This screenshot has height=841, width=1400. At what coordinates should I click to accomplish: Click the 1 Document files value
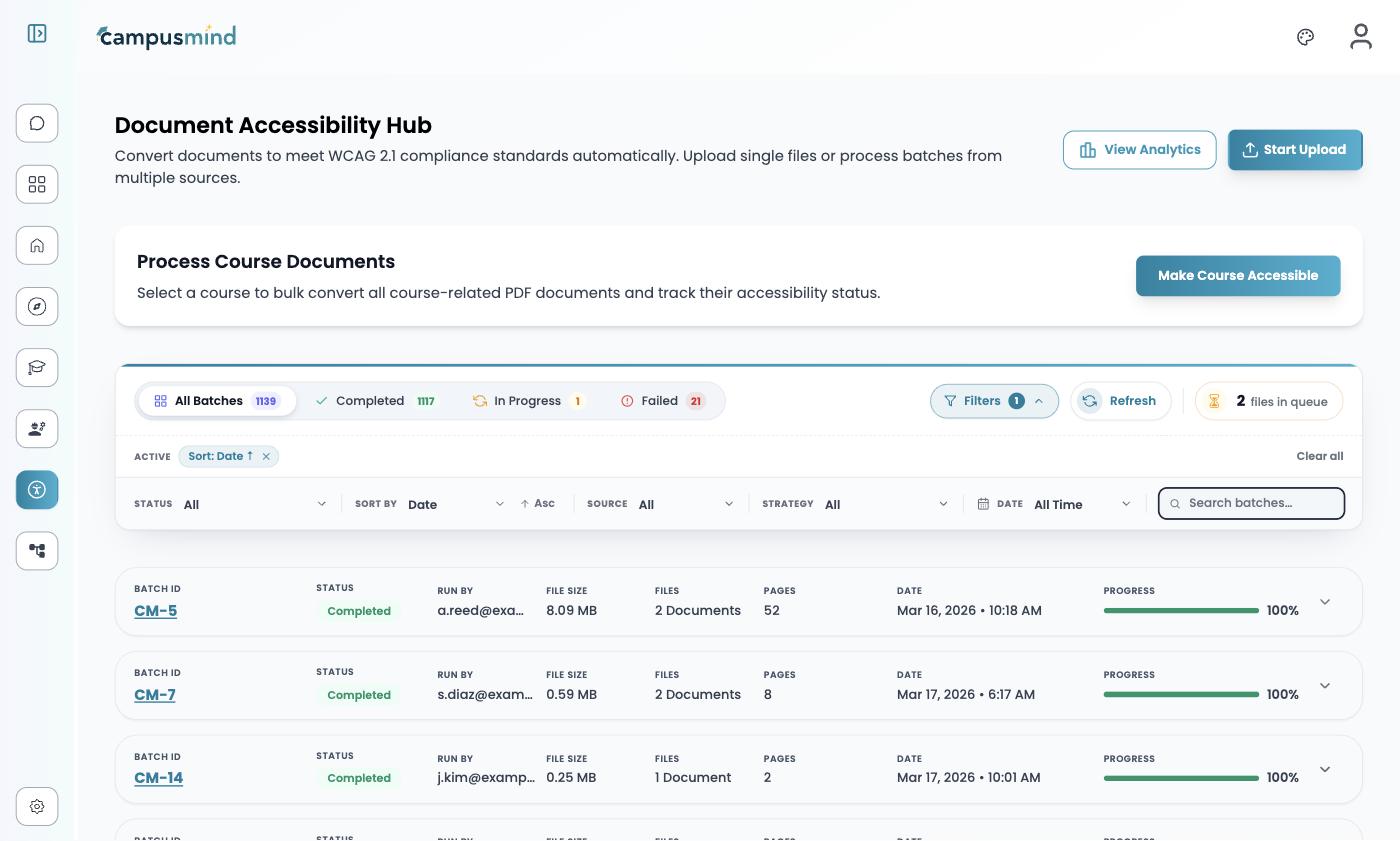(693, 777)
